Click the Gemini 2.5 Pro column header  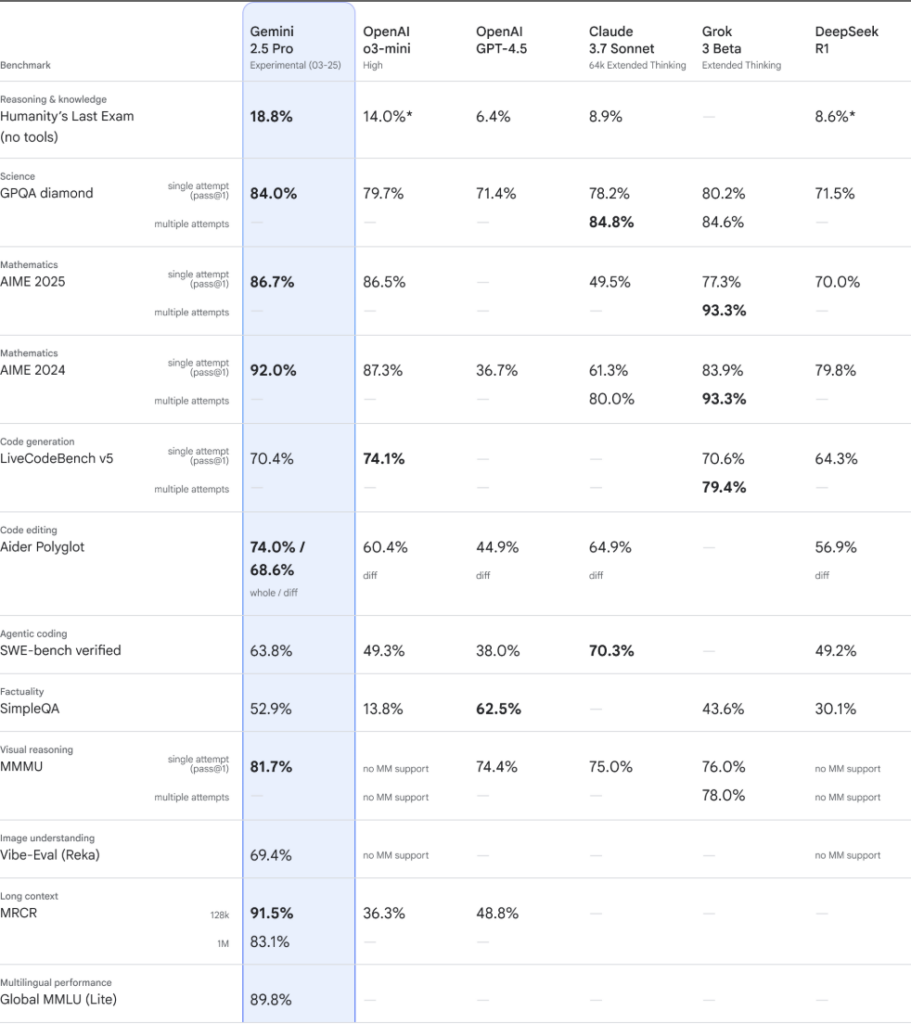295,48
